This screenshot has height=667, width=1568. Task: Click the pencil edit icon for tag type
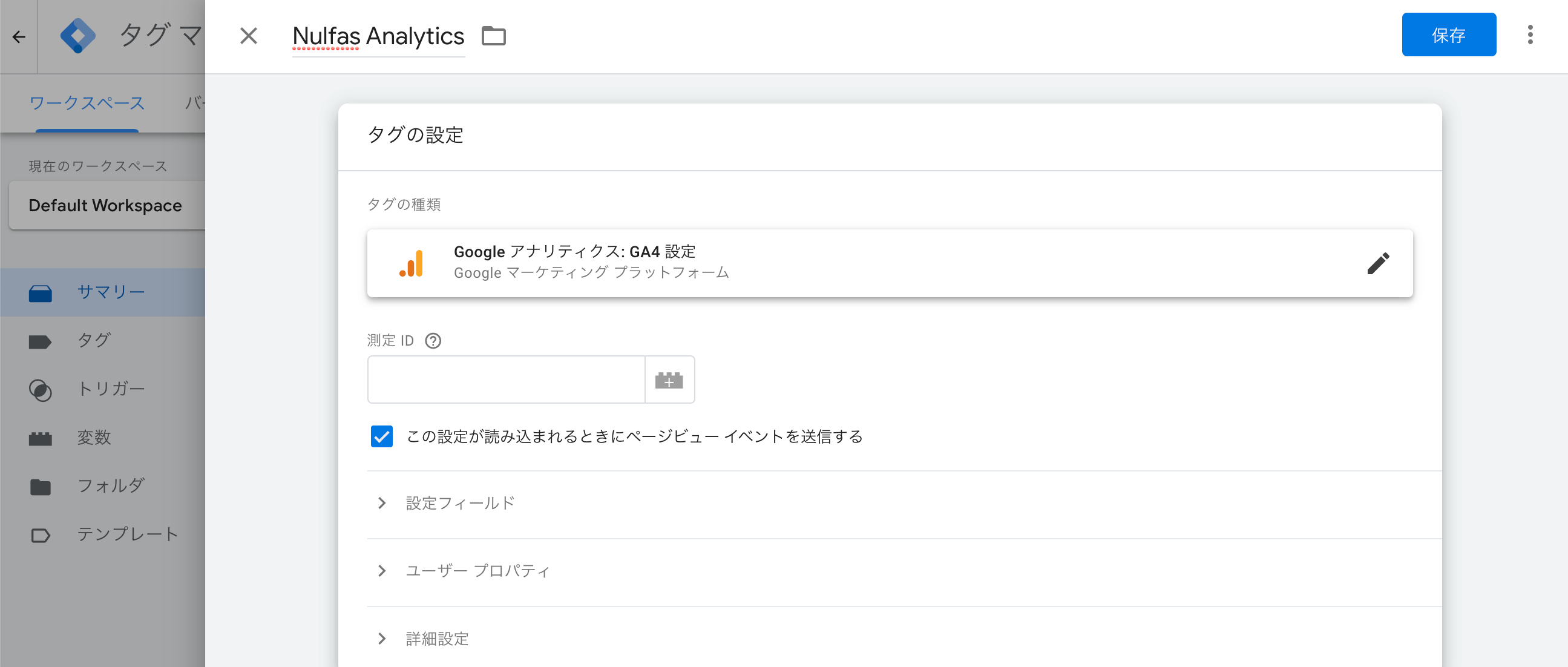click(x=1378, y=263)
